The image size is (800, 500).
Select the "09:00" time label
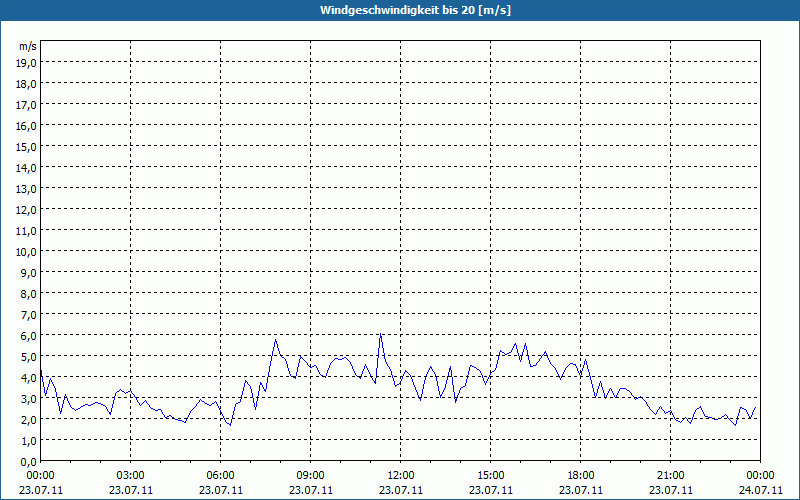[x=311, y=476]
